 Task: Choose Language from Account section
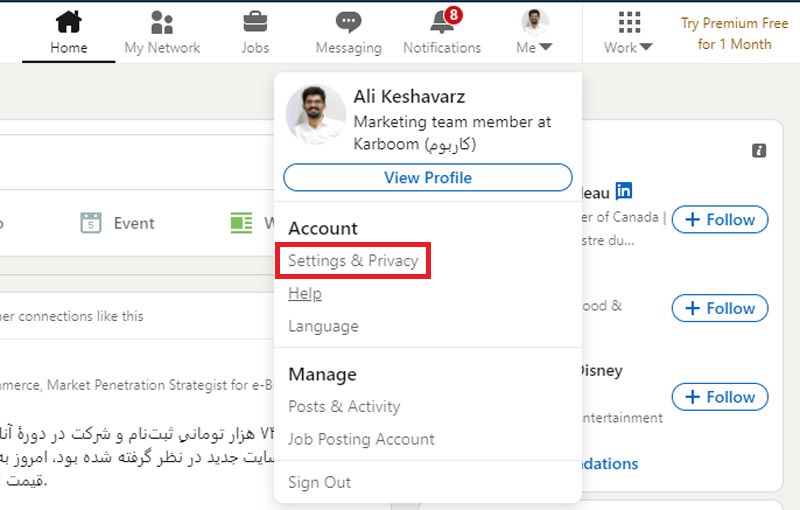(323, 326)
